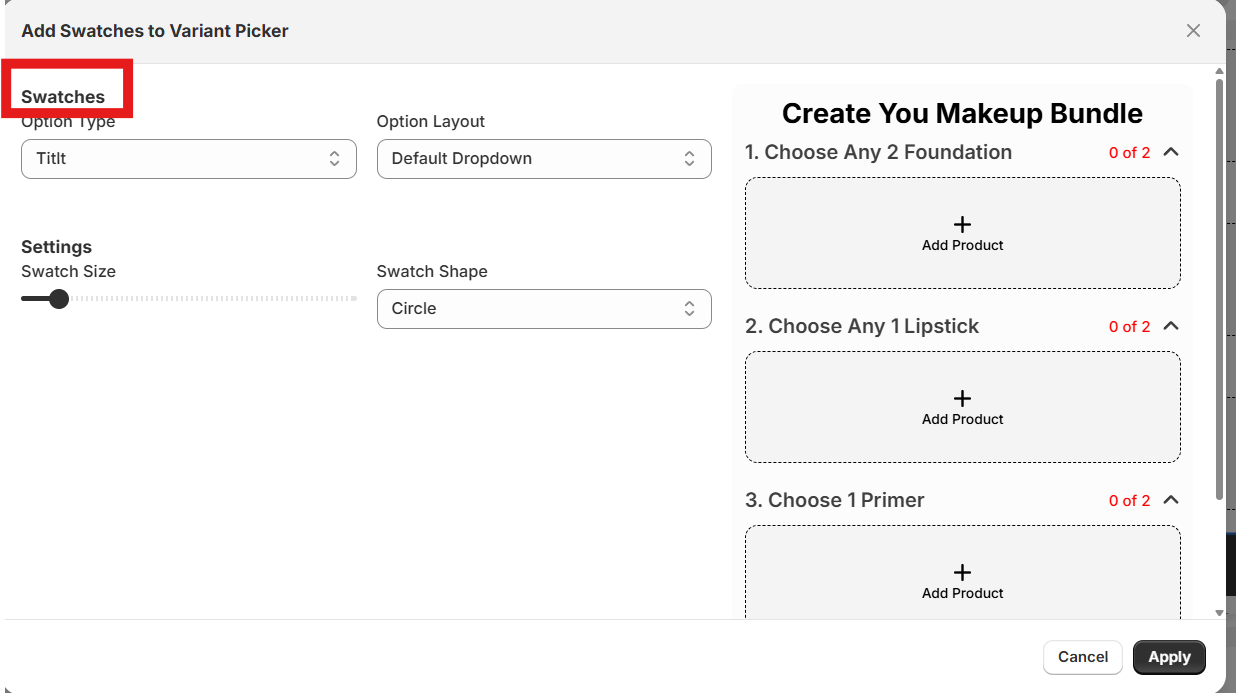
Task: Click the preview scrollbar down arrow
Action: pyautogui.click(x=1219, y=612)
